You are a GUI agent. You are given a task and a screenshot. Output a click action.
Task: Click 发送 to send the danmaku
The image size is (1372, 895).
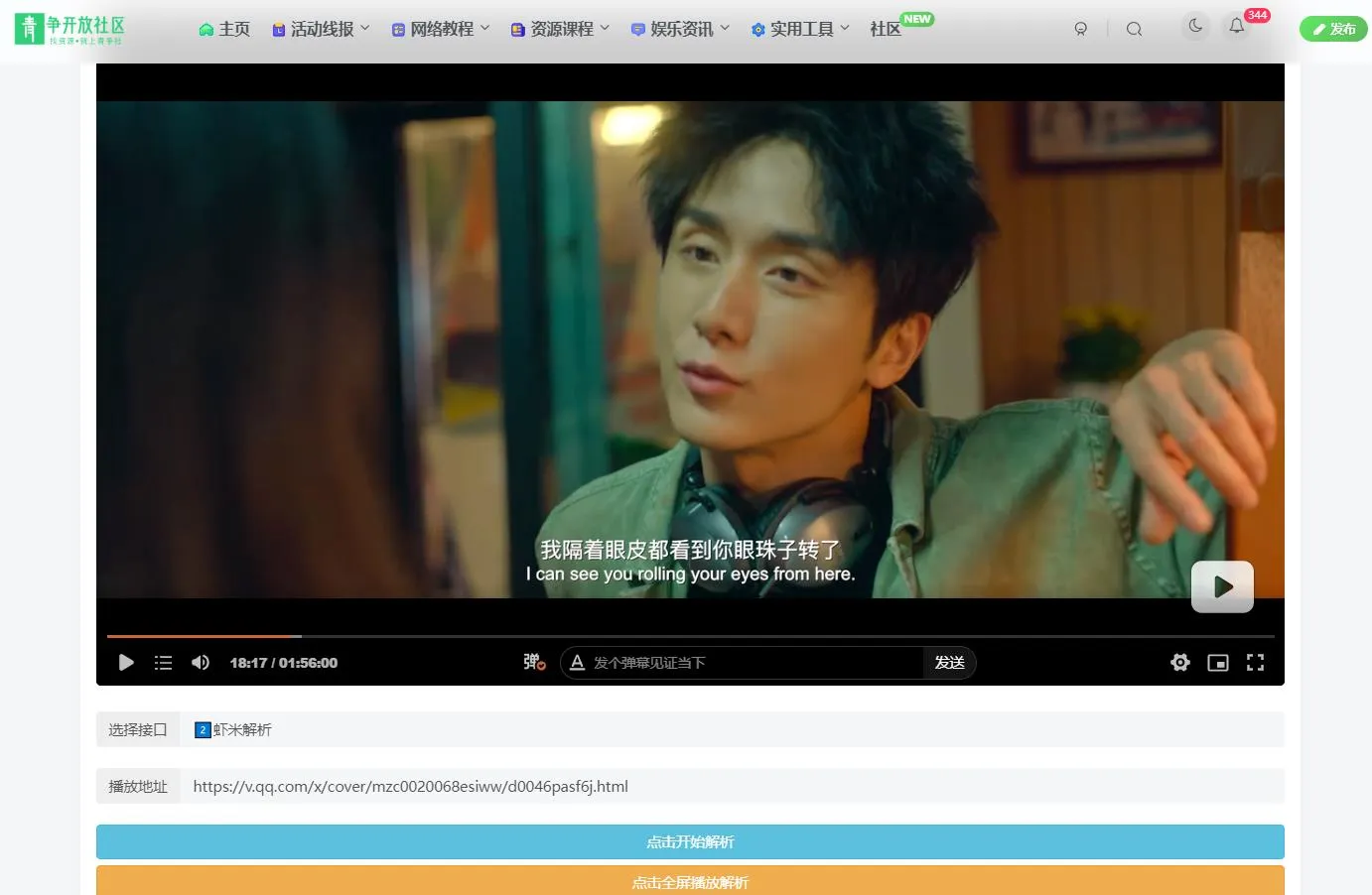click(949, 663)
